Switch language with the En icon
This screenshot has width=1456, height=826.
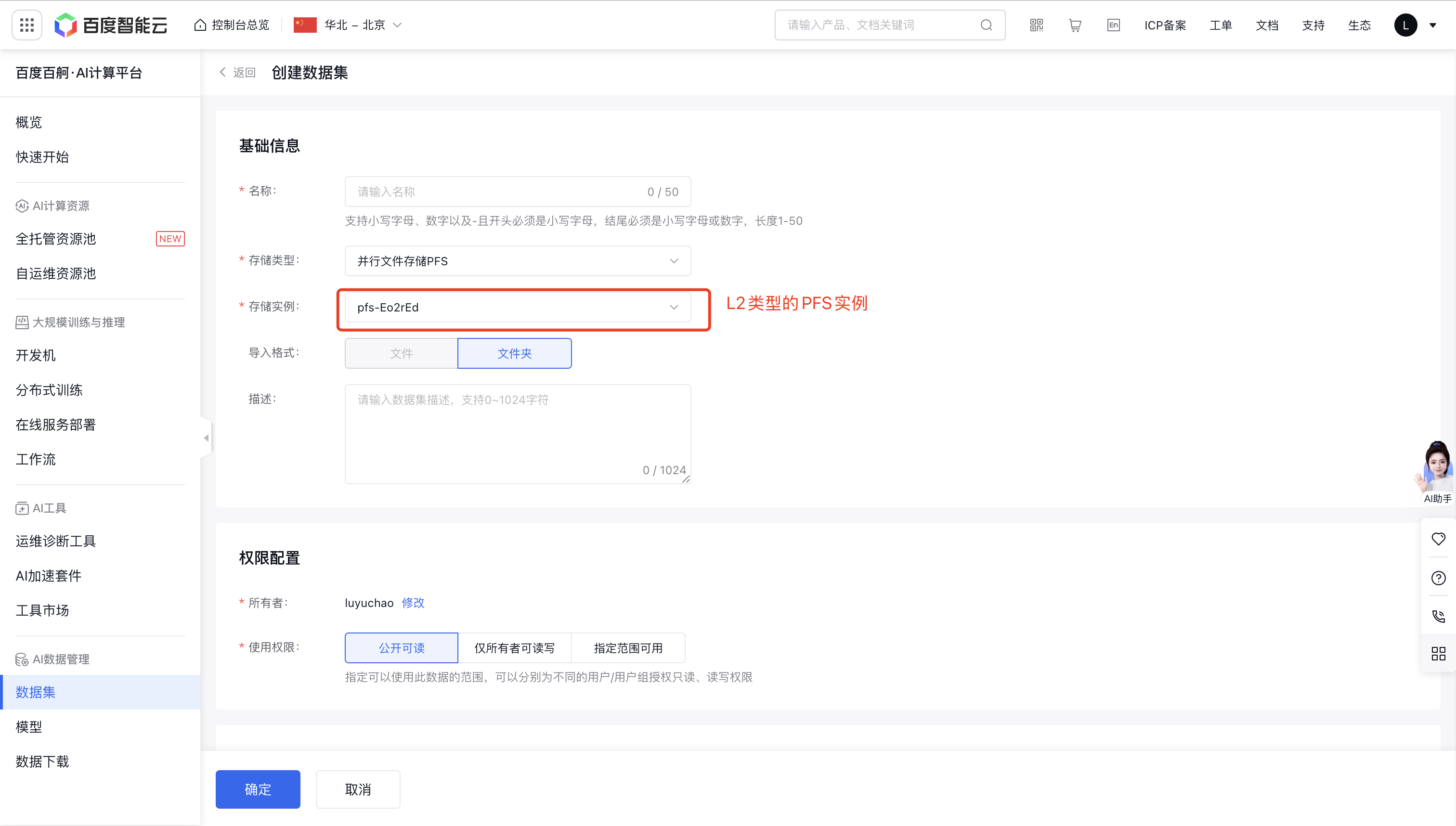coord(1113,25)
